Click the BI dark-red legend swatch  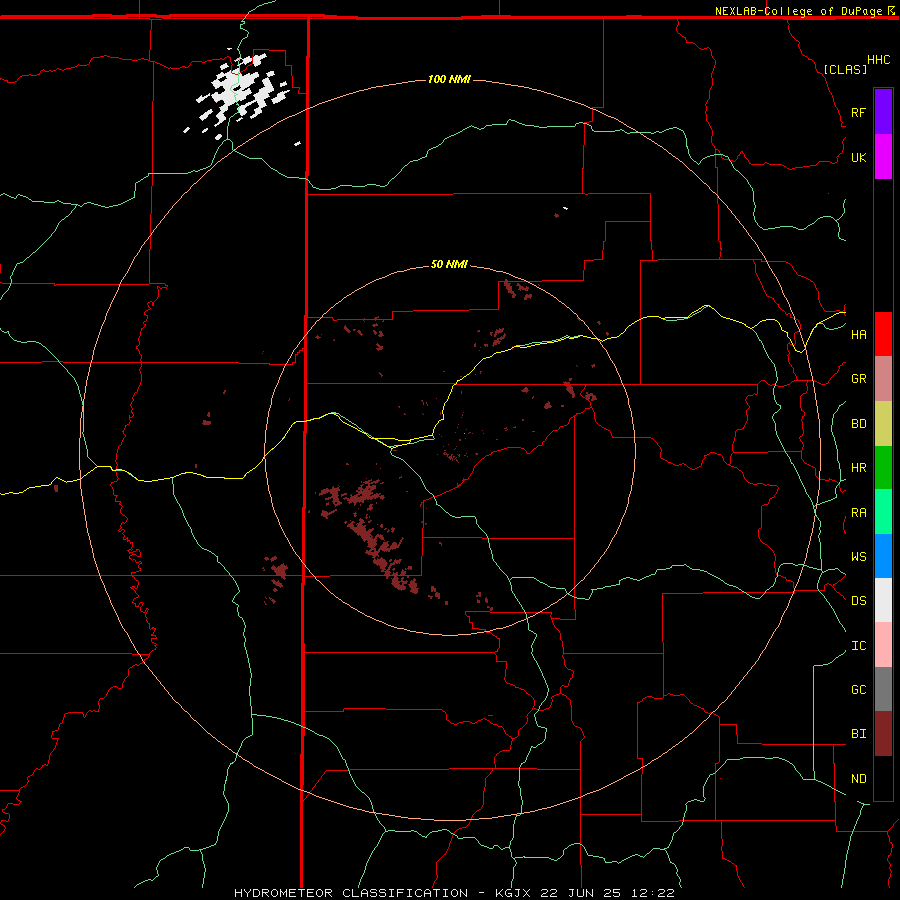(883, 734)
